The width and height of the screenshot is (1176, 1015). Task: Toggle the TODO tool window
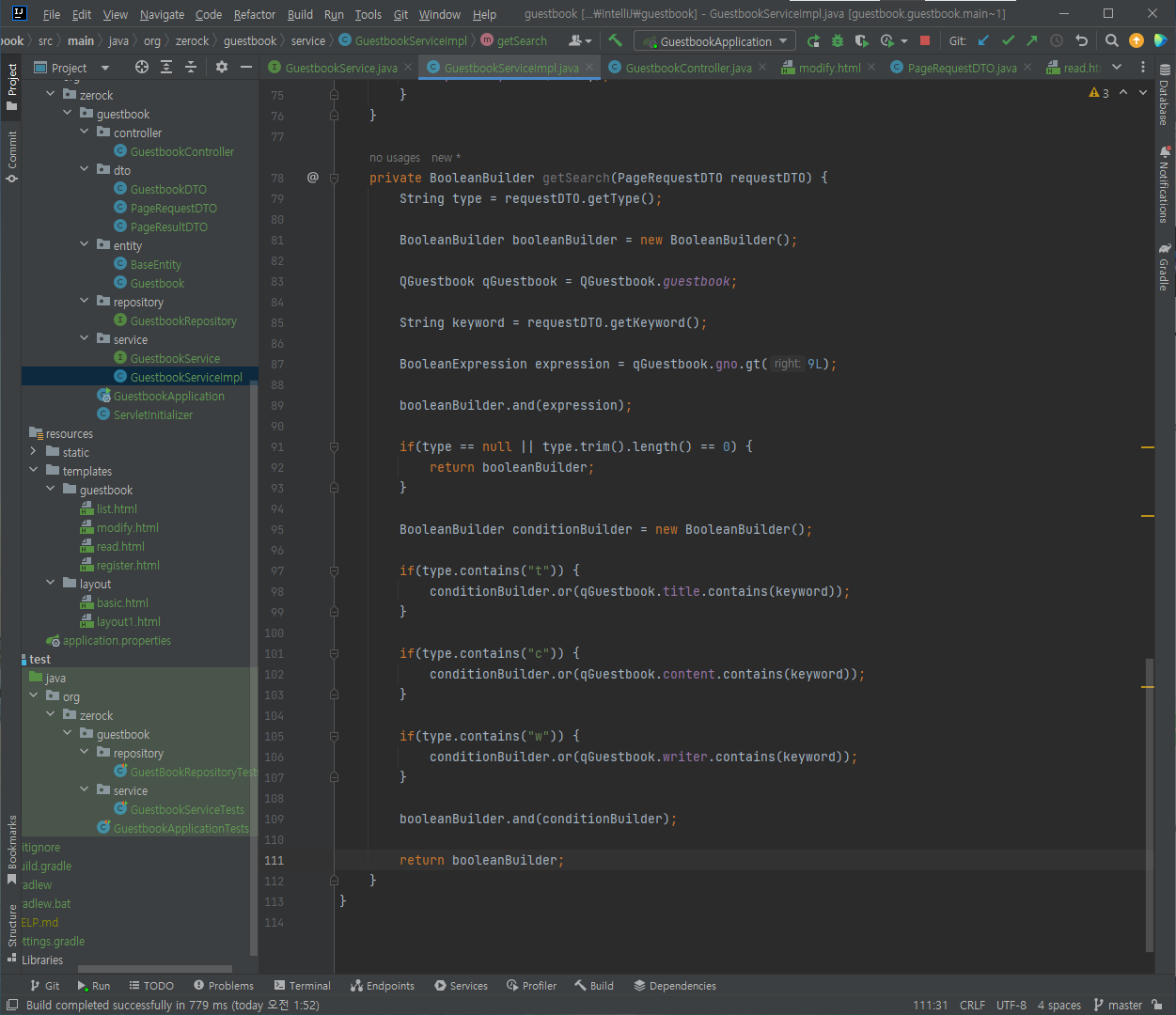(x=151, y=986)
